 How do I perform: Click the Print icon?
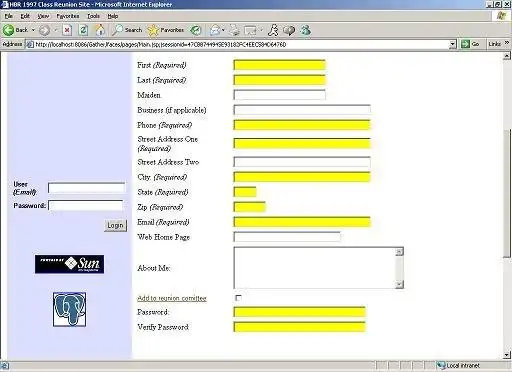click(235, 30)
